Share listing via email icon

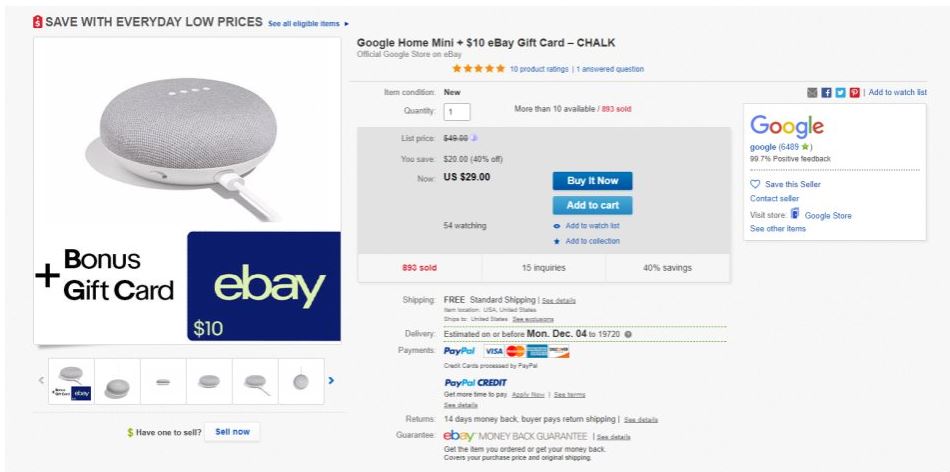pos(812,93)
